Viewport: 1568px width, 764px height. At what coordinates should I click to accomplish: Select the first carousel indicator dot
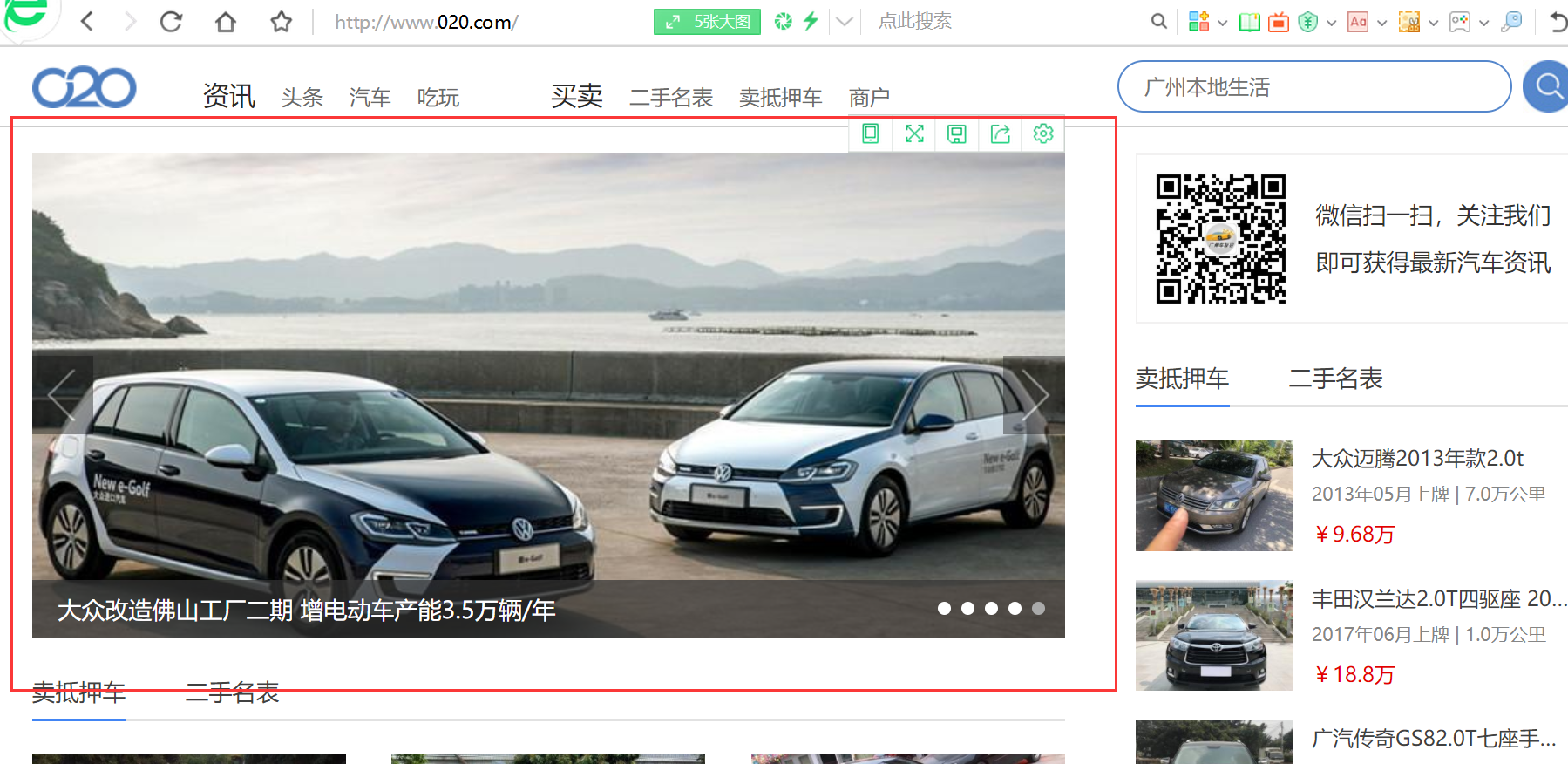coord(944,609)
